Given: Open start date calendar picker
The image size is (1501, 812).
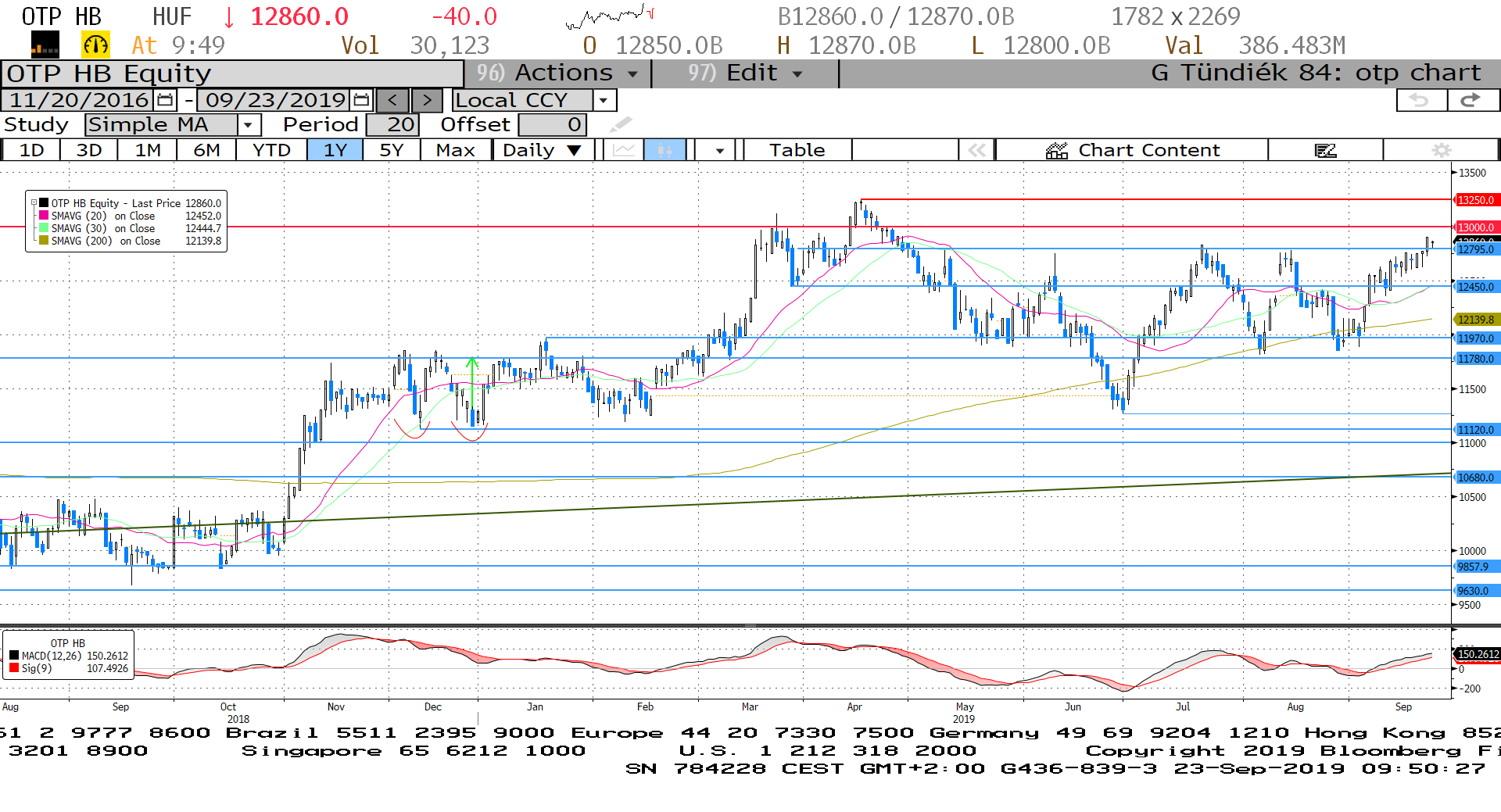Looking at the screenshot, I should click(x=165, y=100).
